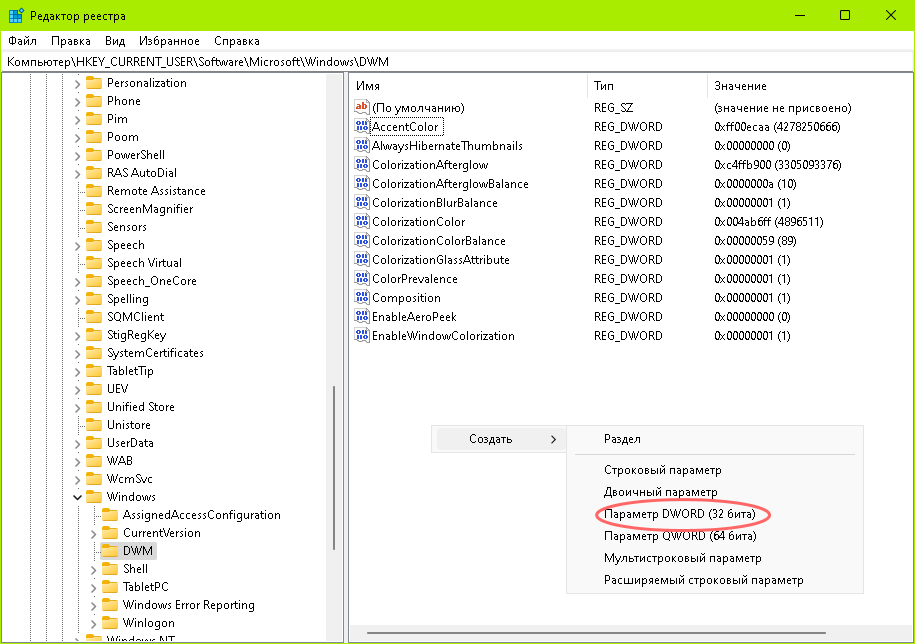Click the (По умолчанию) string value icon

point(362,107)
